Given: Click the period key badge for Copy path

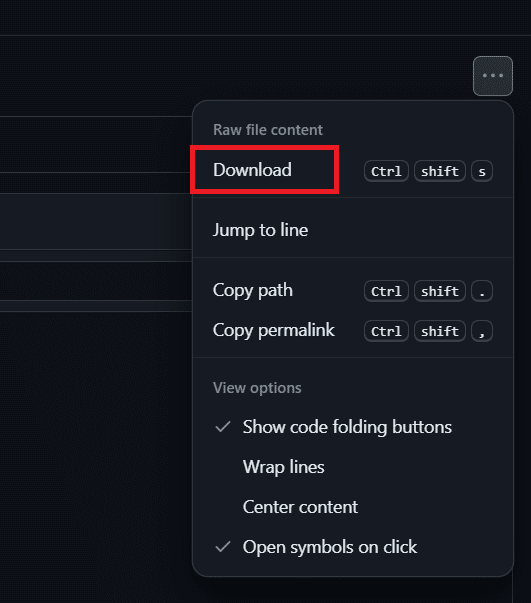Looking at the screenshot, I should tap(482, 291).
